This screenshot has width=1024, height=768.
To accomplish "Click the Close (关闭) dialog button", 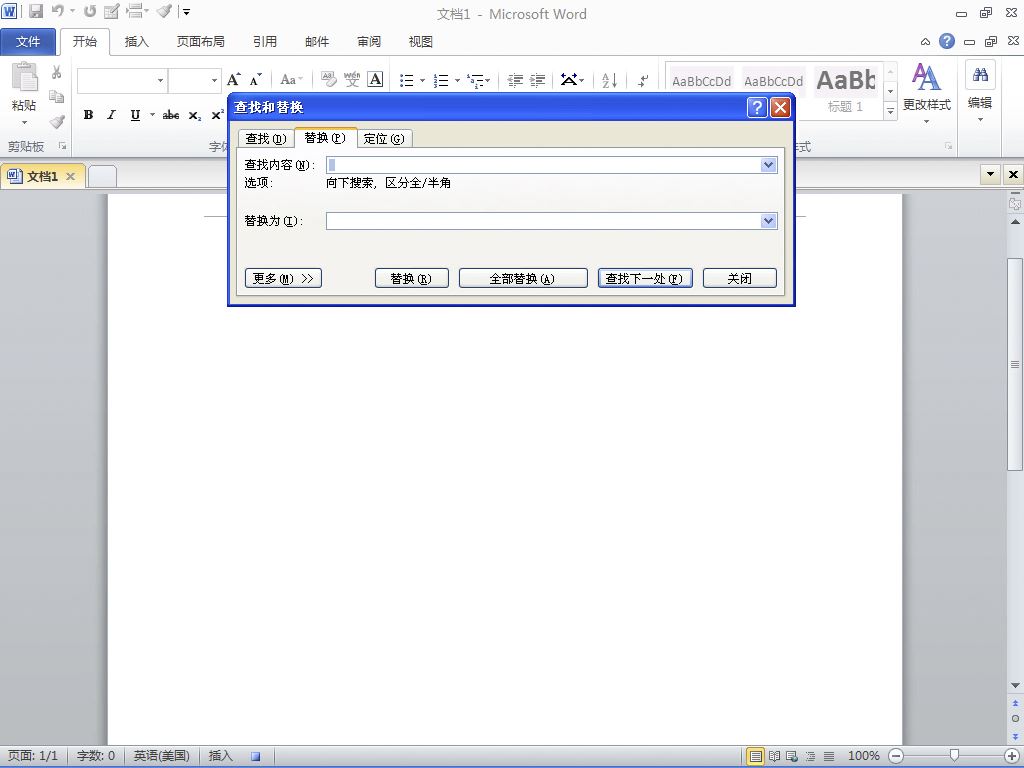I will [x=740, y=278].
